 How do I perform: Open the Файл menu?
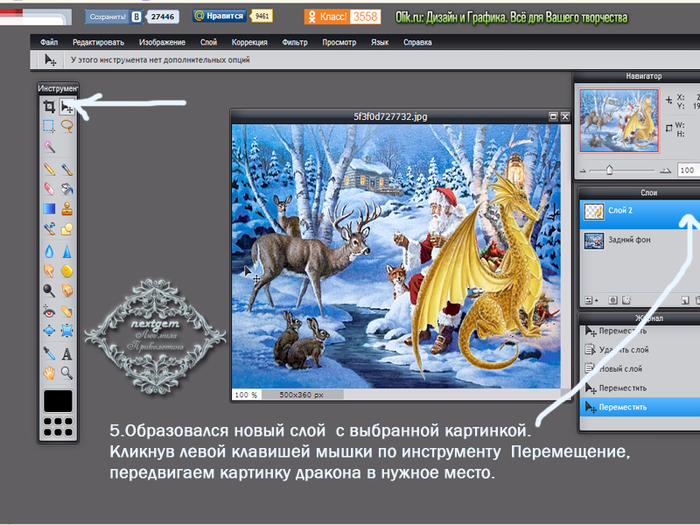(49, 42)
